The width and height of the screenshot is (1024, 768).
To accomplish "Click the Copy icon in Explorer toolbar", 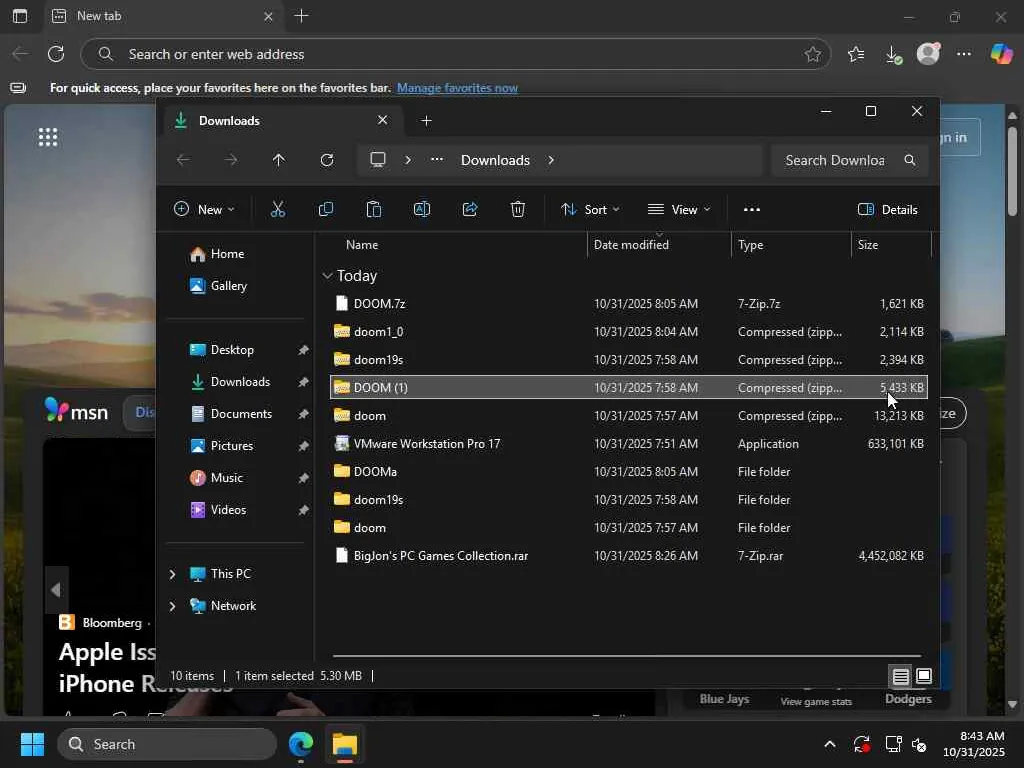I will click(x=326, y=209).
